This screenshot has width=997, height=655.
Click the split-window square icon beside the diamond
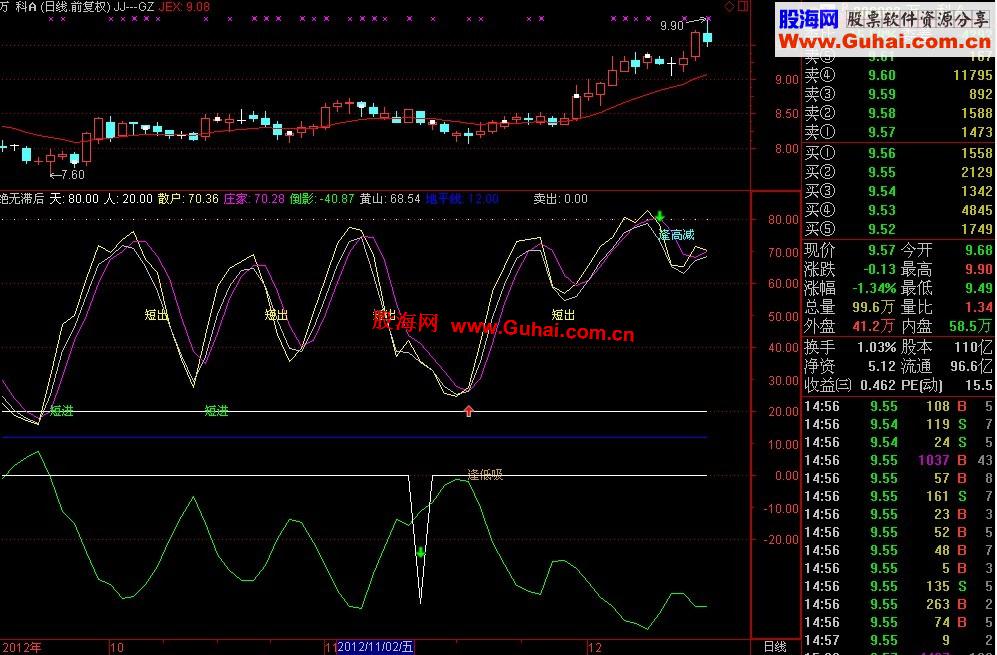(x=743, y=7)
